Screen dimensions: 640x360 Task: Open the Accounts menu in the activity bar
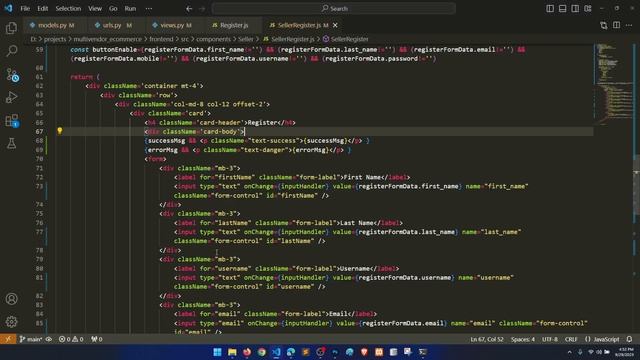pos(11,299)
